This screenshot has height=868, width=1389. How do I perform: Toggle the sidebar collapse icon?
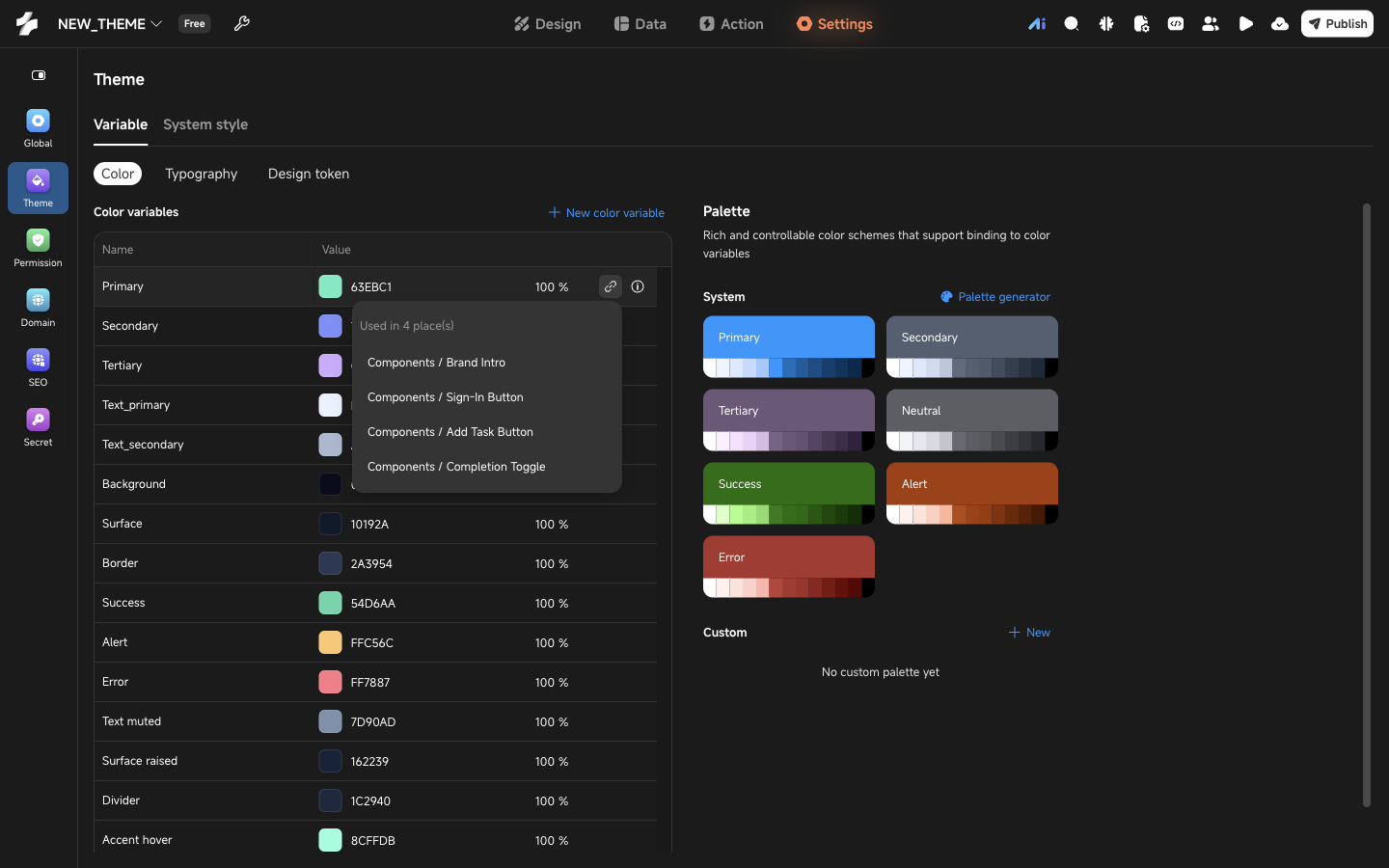click(39, 75)
